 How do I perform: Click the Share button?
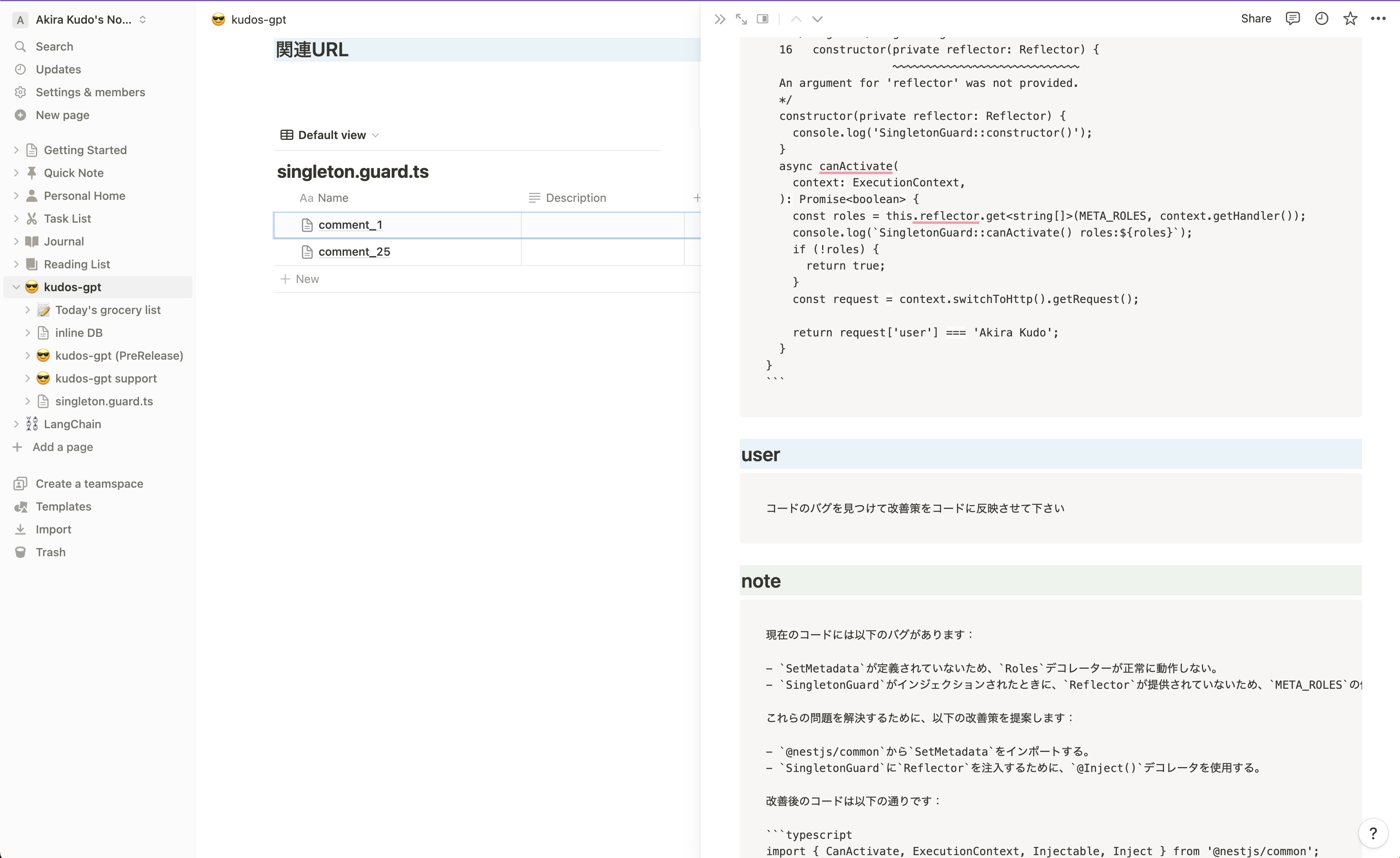click(1256, 19)
